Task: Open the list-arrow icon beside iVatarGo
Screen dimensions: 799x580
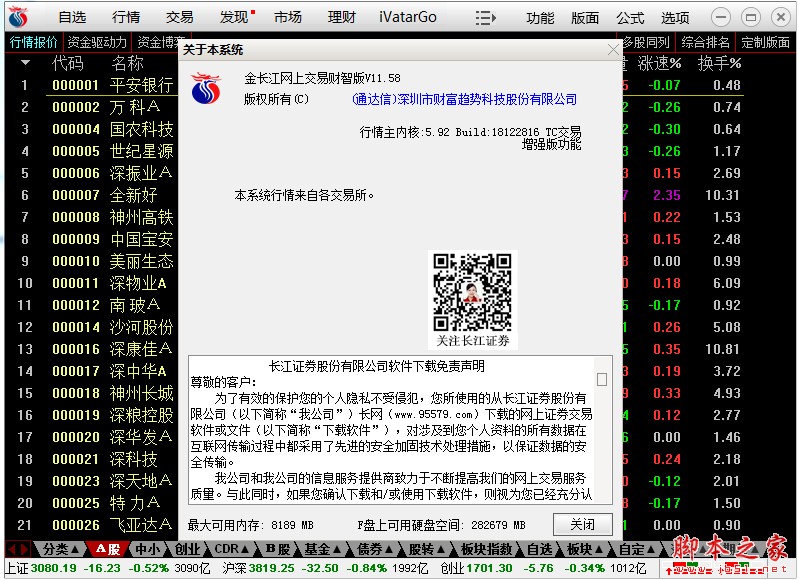Action: pyautogui.click(x=485, y=18)
